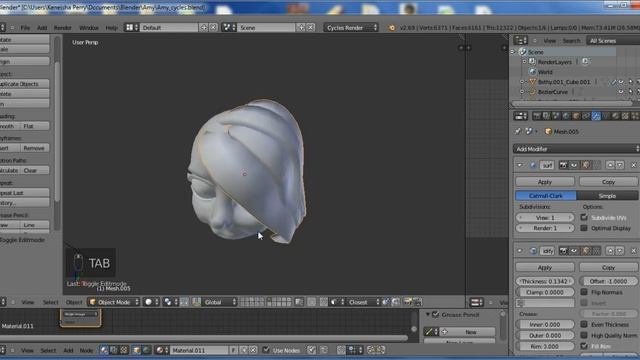Collapse the Grease Pencil panel triangle

coord(428,314)
